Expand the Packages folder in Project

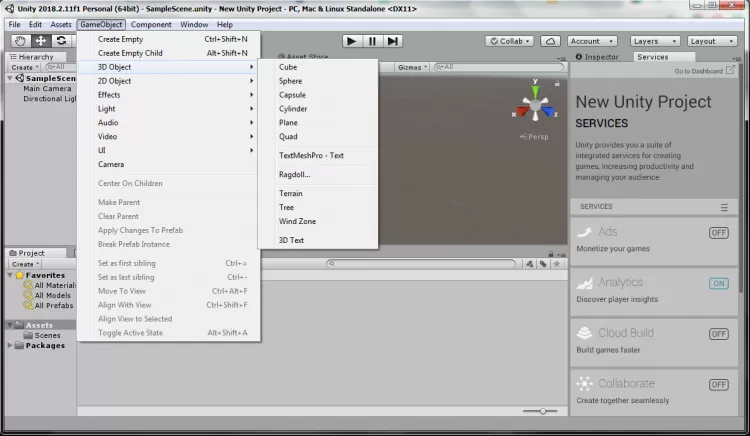pos(10,345)
